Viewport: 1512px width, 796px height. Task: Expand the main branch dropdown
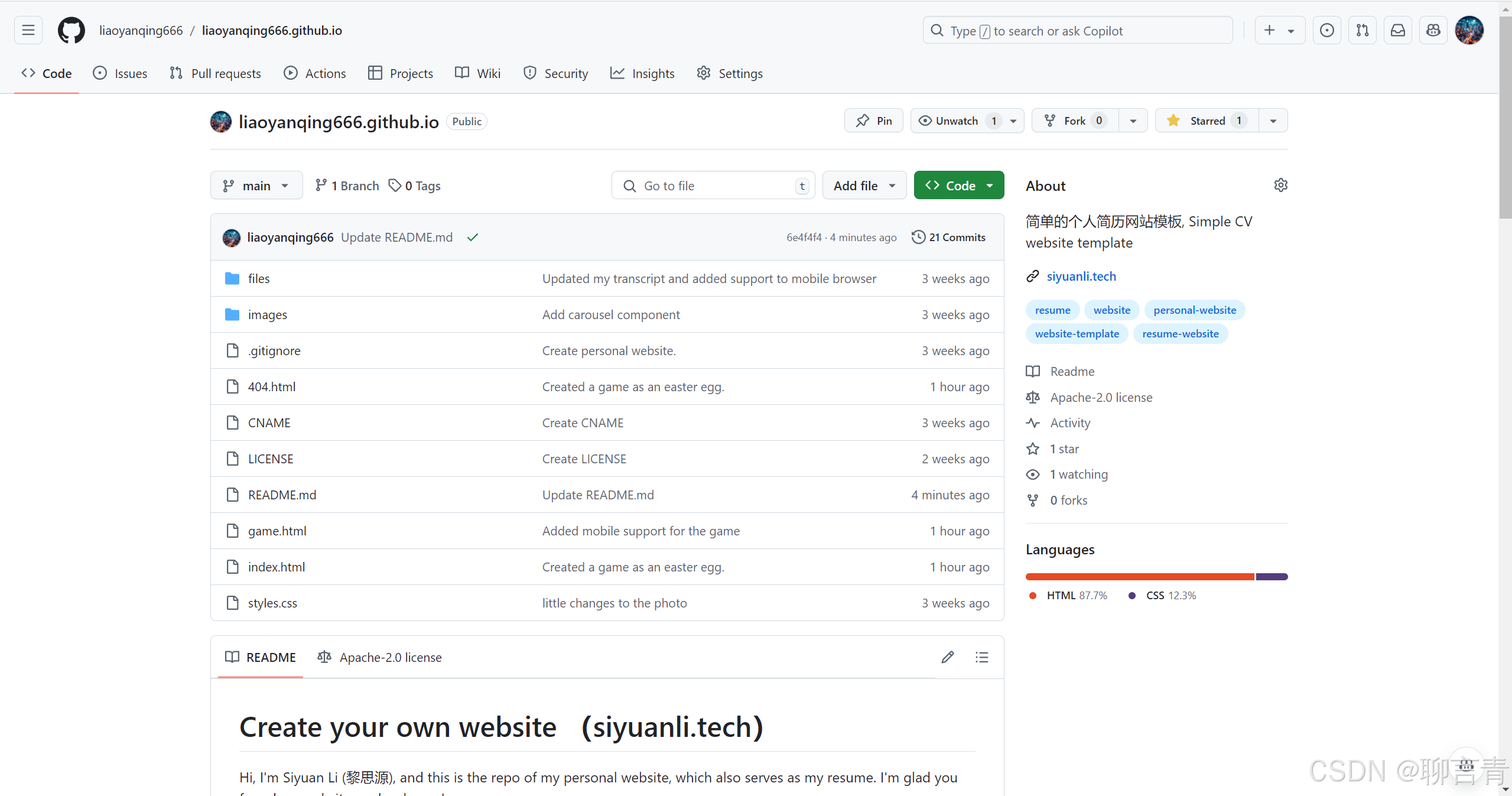click(x=256, y=186)
